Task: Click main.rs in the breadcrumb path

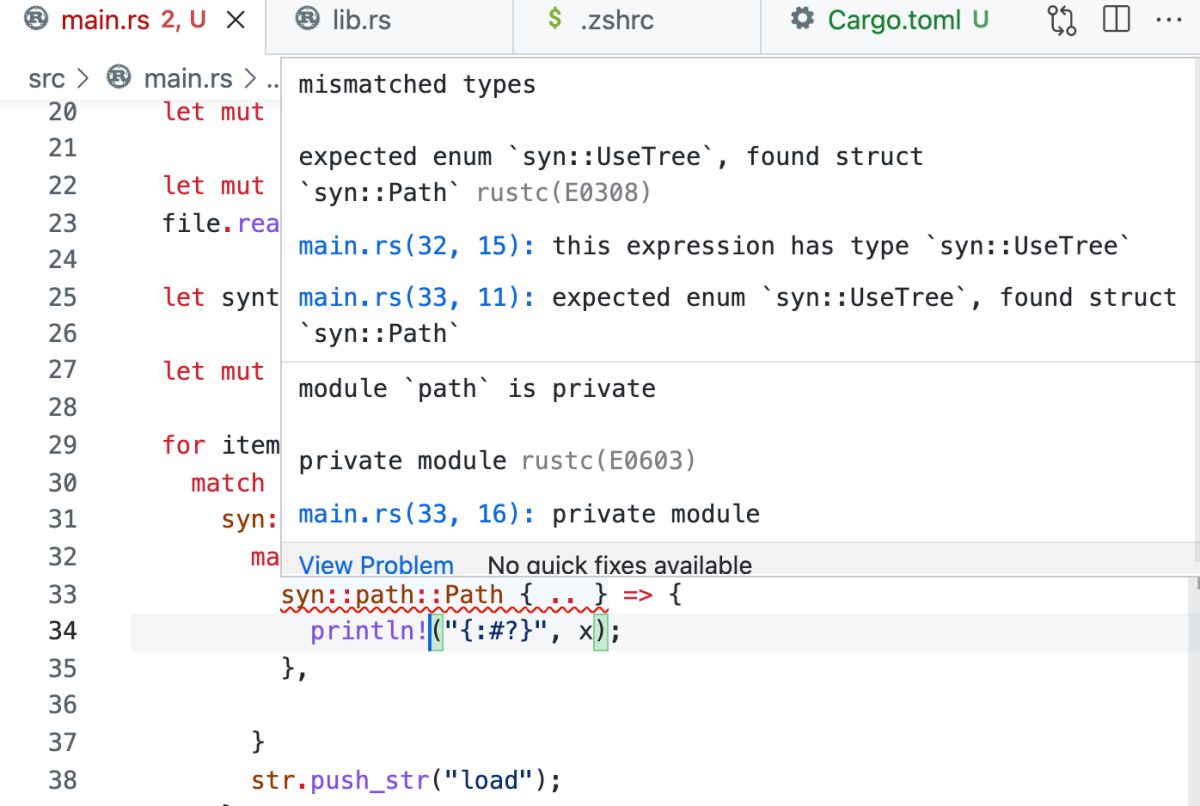Action: [x=188, y=78]
